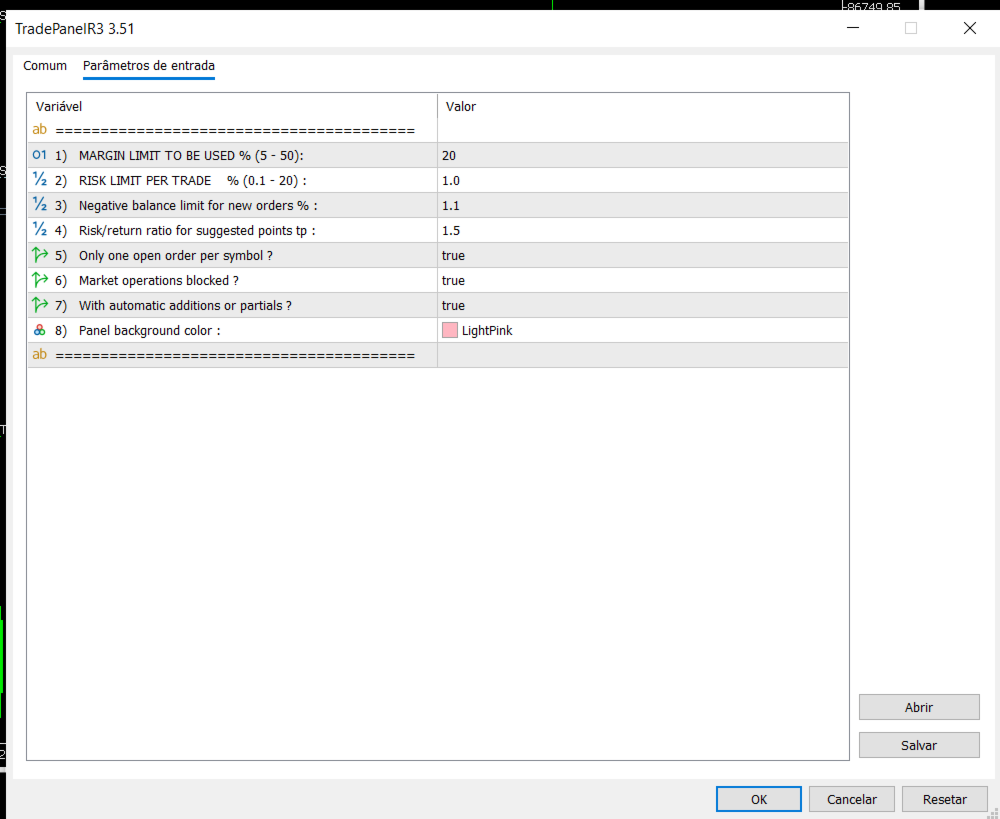Toggle true value for Market operations blocked

pos(642,280)
